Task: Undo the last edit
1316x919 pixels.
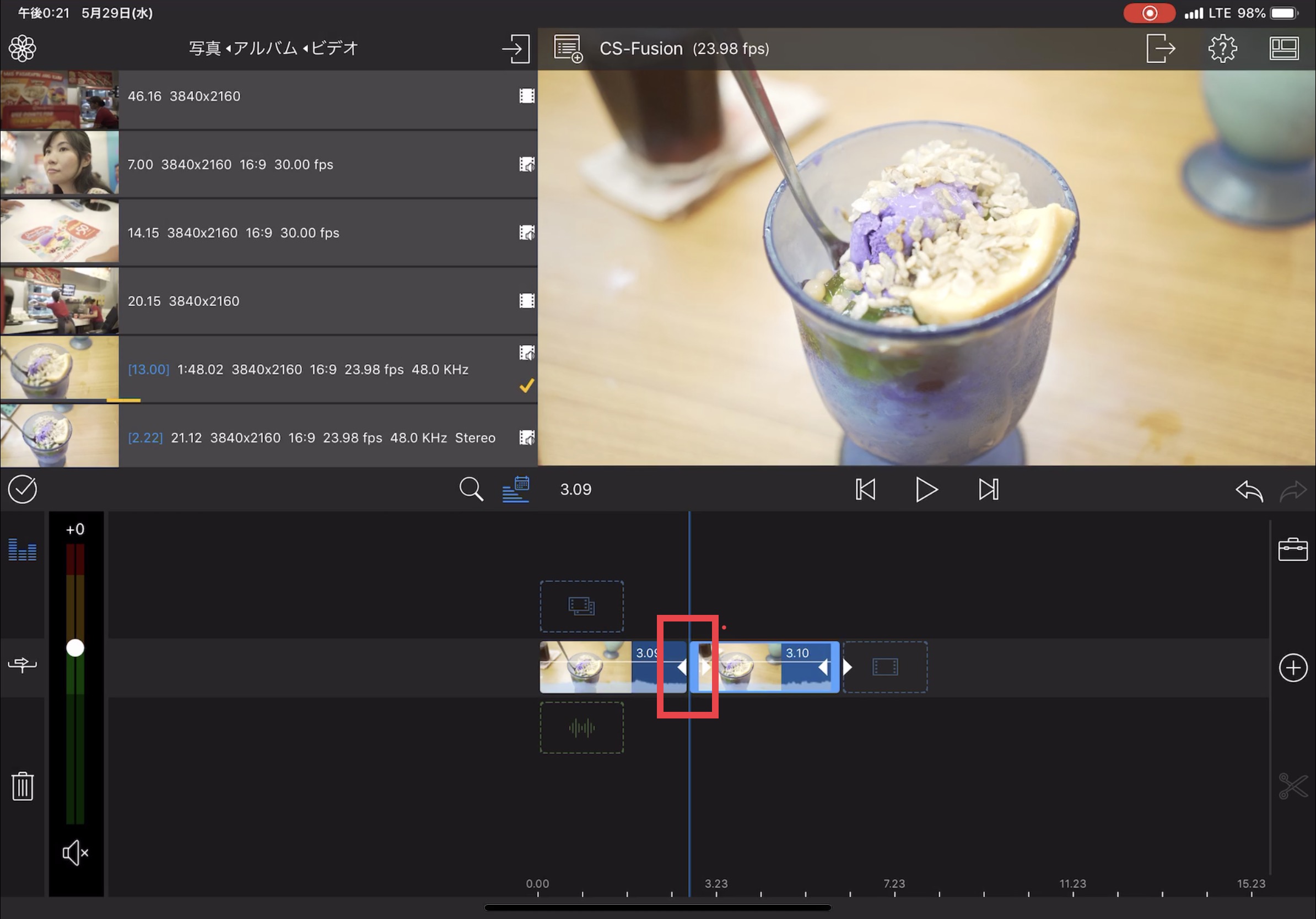Action: [x=1249, y=490]
